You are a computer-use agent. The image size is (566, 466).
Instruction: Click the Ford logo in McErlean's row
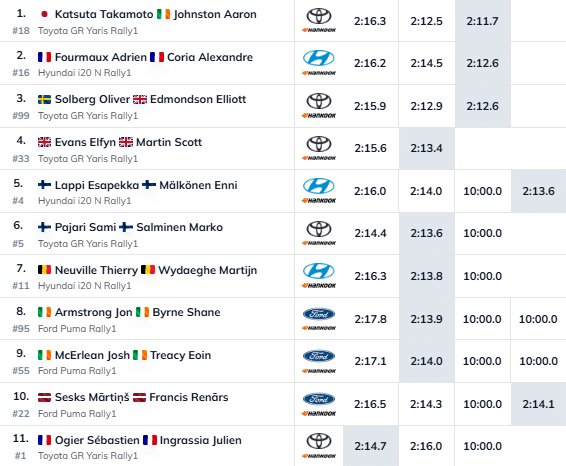319,356
